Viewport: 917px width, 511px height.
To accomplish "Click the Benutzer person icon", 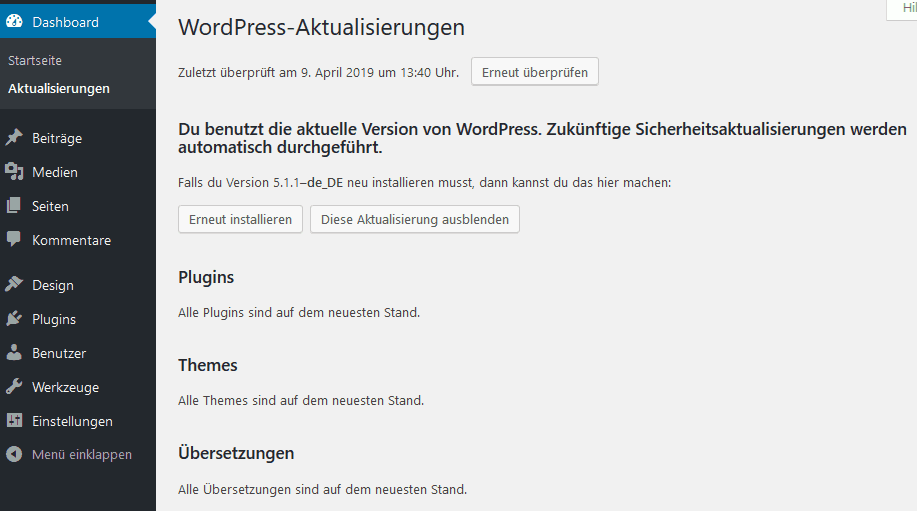I will 14,353.
